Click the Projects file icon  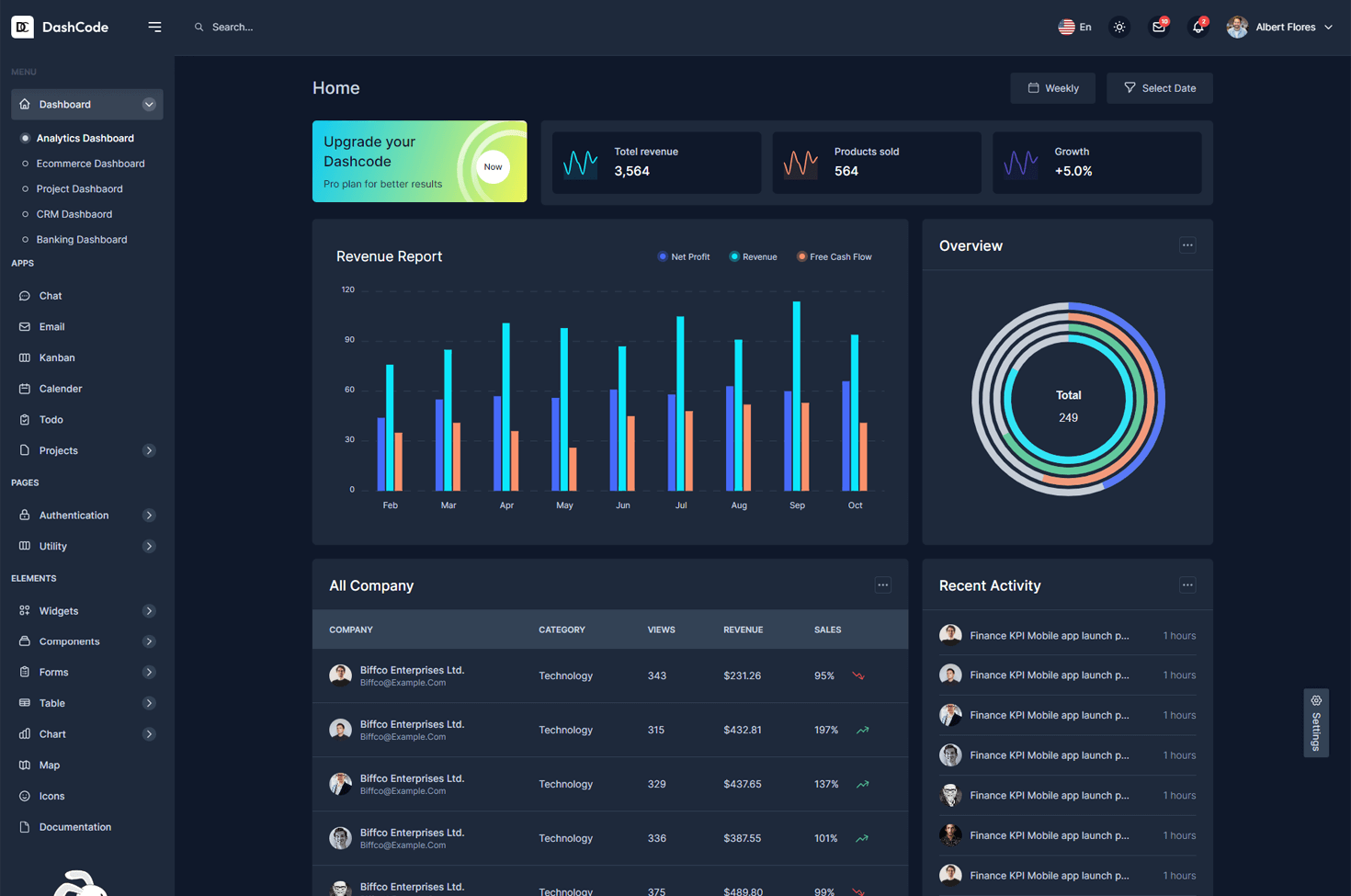coord(25,450)
